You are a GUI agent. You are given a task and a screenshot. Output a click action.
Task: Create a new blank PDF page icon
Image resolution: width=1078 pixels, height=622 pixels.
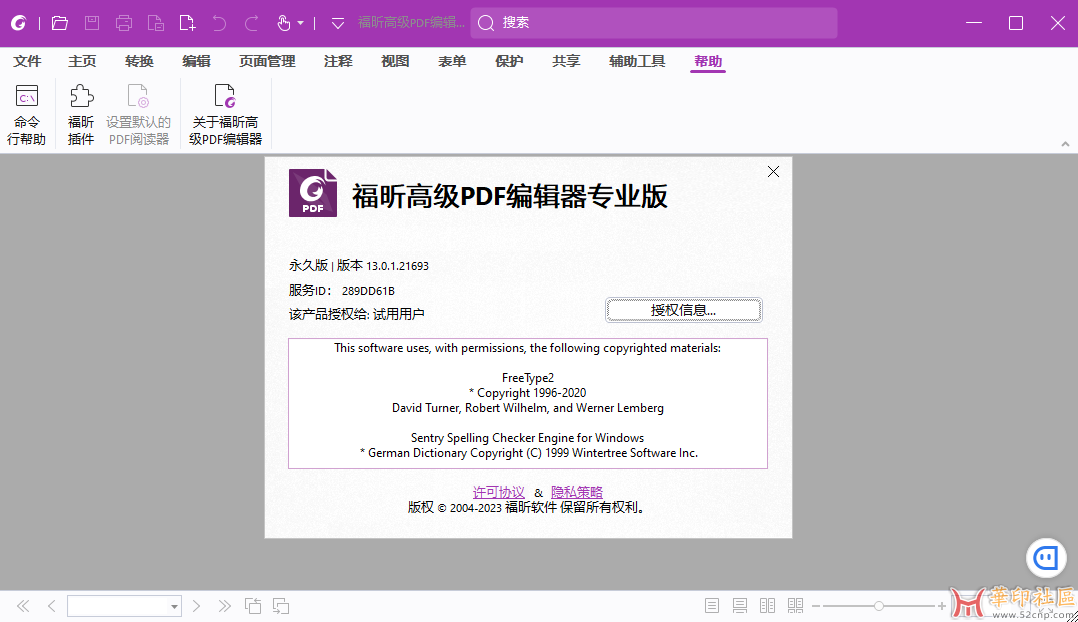[187, 23]
